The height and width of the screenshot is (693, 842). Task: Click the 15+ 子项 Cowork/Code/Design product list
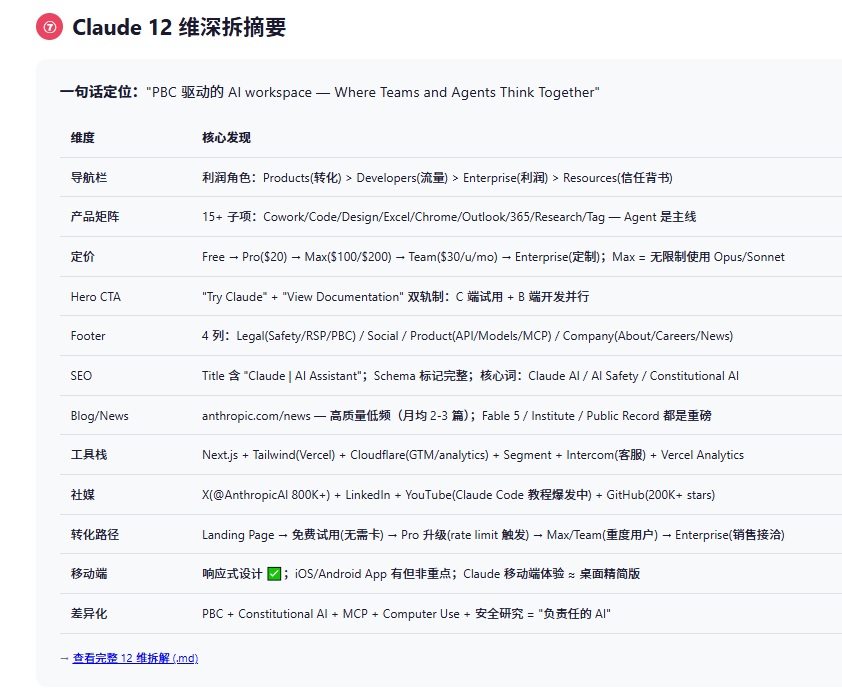point(449,217)
